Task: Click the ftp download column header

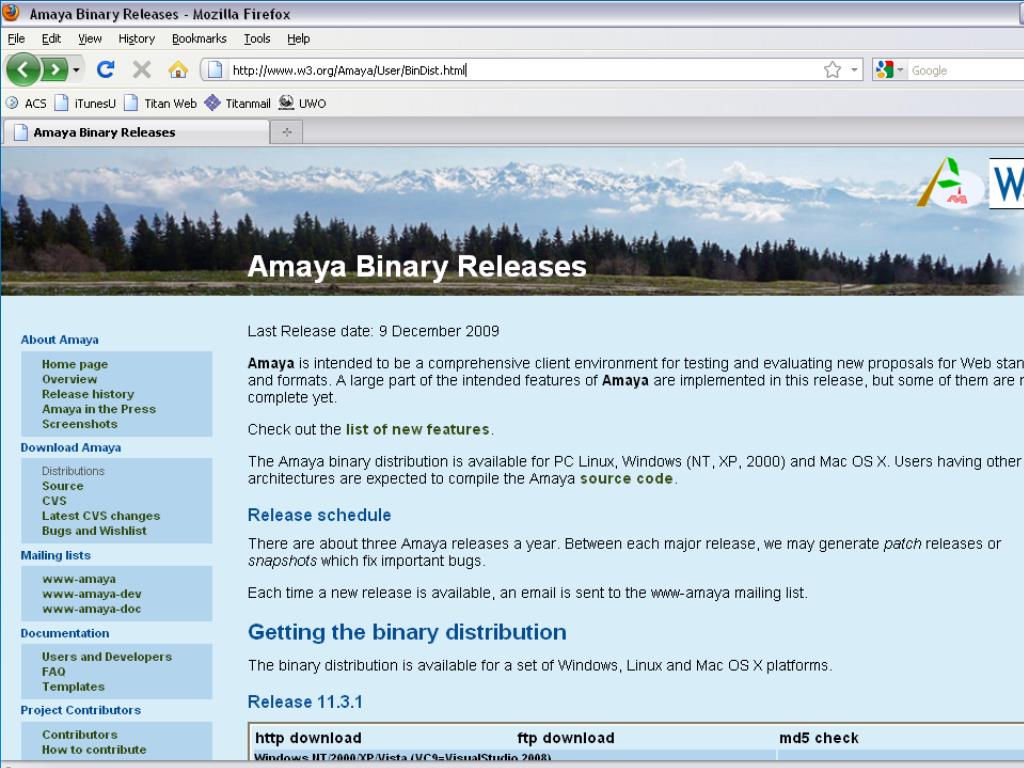Action: click(x=566, y=738)
